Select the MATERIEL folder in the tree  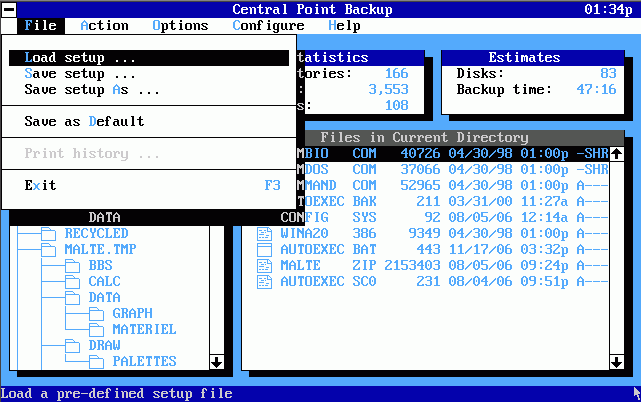pos(144,329)
